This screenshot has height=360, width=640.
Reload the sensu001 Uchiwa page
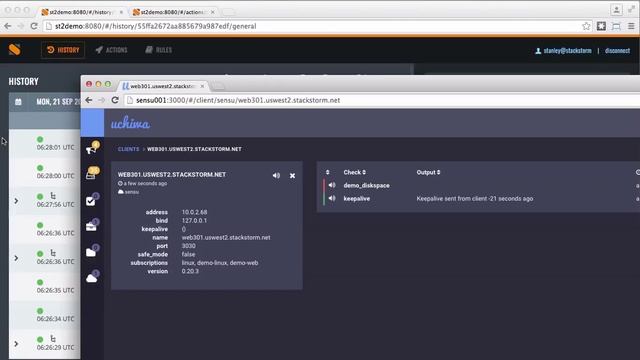115,100
